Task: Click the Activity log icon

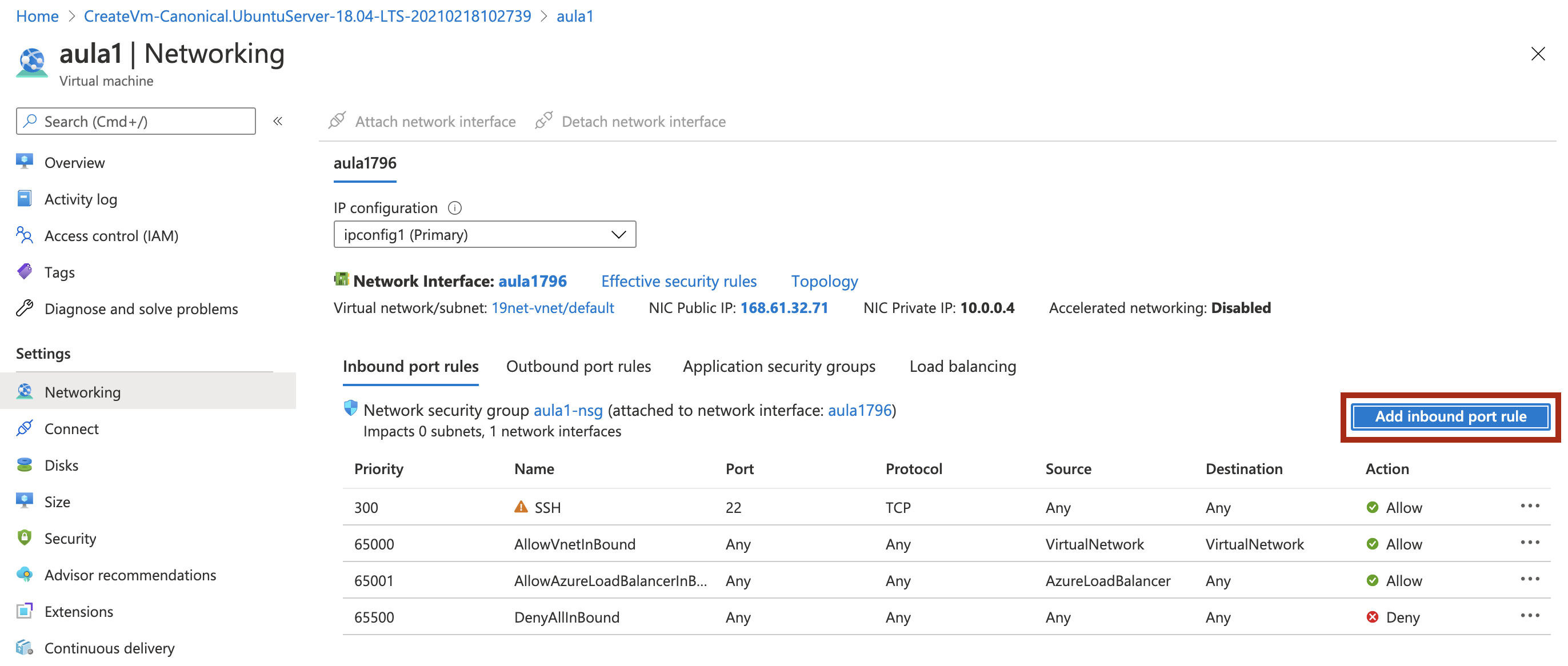Action: [x=25, y=199]
